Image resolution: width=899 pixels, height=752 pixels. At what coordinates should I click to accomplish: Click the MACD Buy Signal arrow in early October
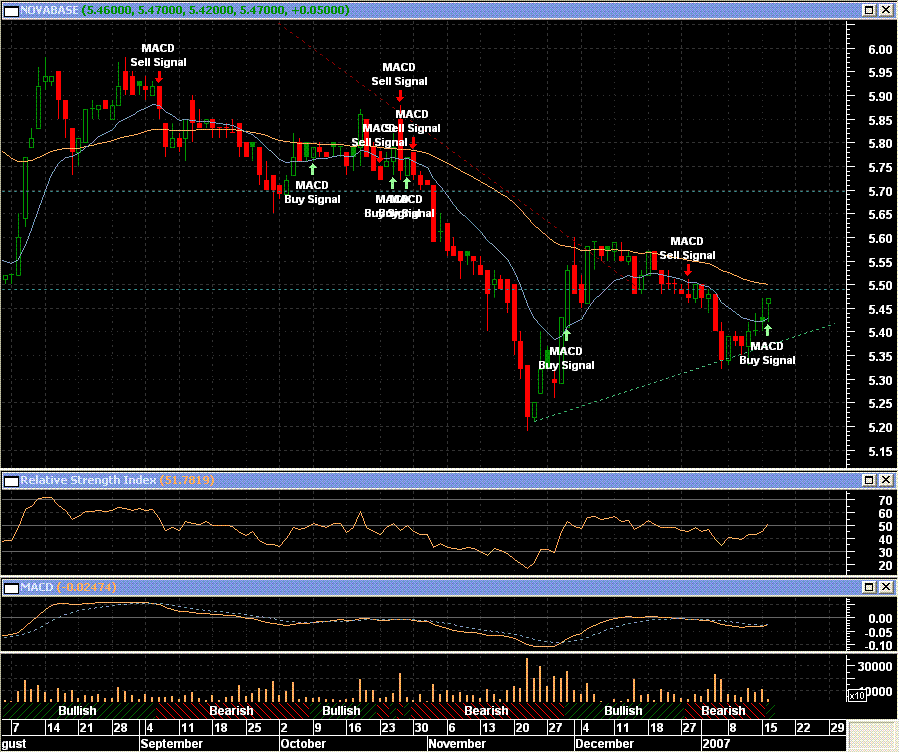312,169
